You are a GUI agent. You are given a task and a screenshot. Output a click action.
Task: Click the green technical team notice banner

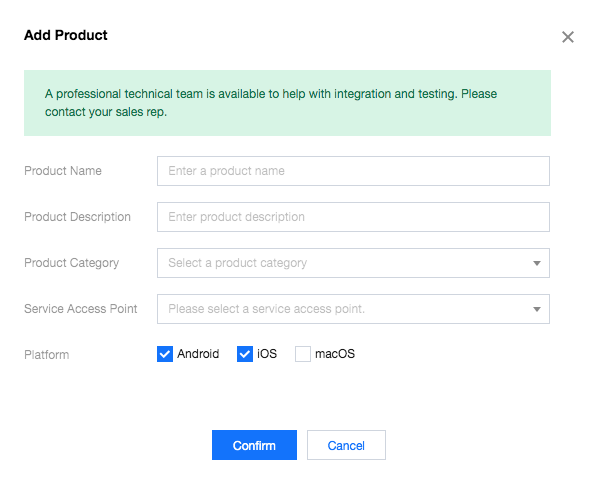tap(287, 103)
